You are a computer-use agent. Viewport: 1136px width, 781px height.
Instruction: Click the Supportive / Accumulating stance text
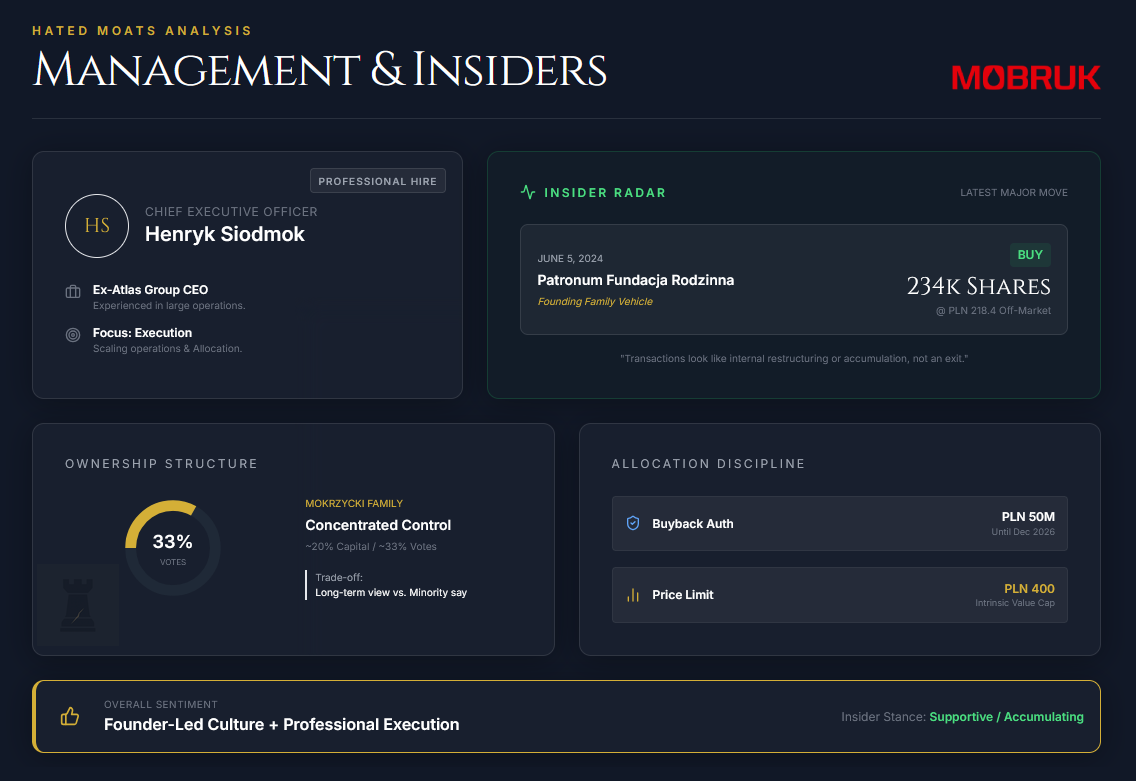click(x=1006, y=717)
